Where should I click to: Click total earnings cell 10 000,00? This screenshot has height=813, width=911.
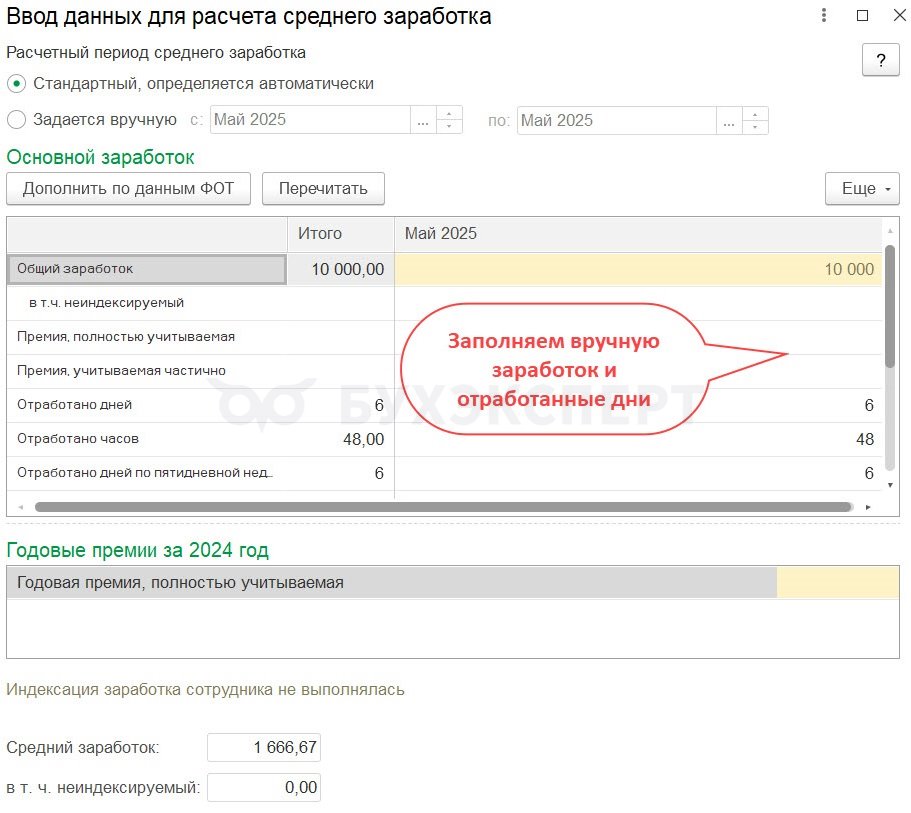pos(341,269)
